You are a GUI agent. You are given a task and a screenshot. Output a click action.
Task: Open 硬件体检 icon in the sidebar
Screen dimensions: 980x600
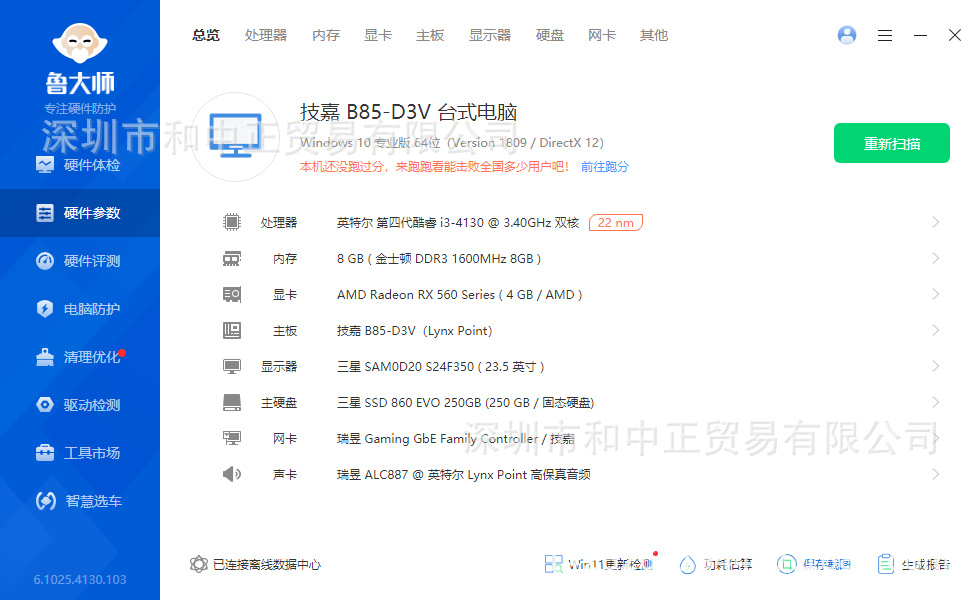pos(45,165)
